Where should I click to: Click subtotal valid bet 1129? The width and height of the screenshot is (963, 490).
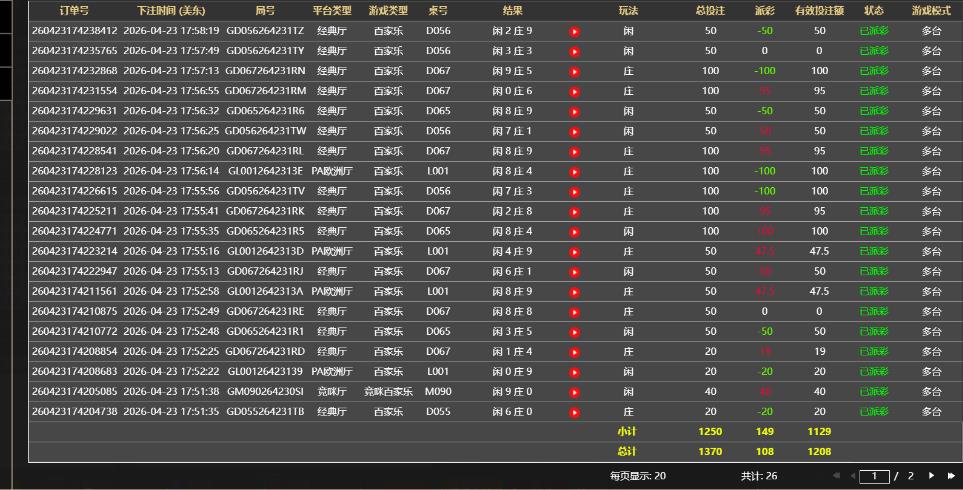click(x=819, y=432)
